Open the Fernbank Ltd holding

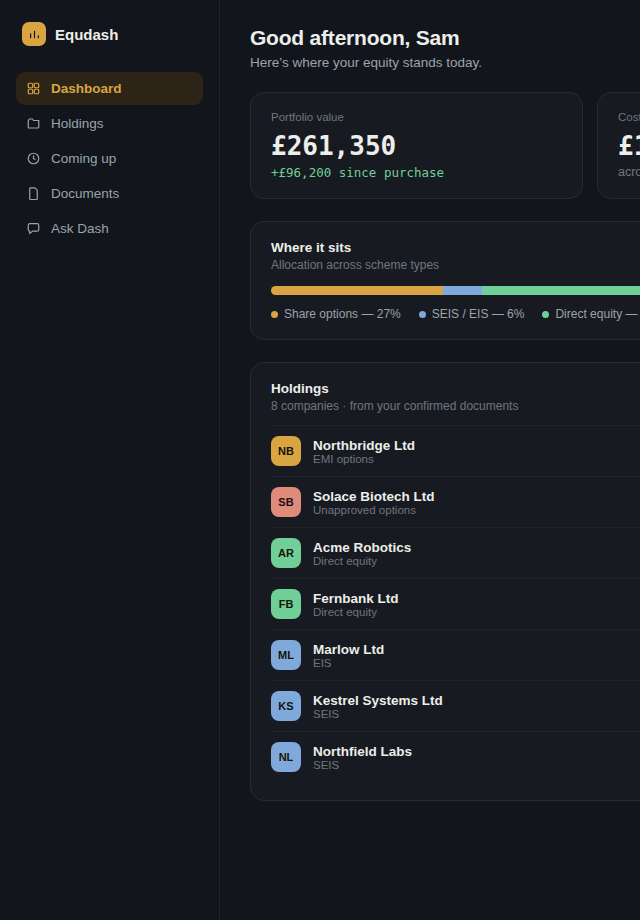click(x=455, y=604)
